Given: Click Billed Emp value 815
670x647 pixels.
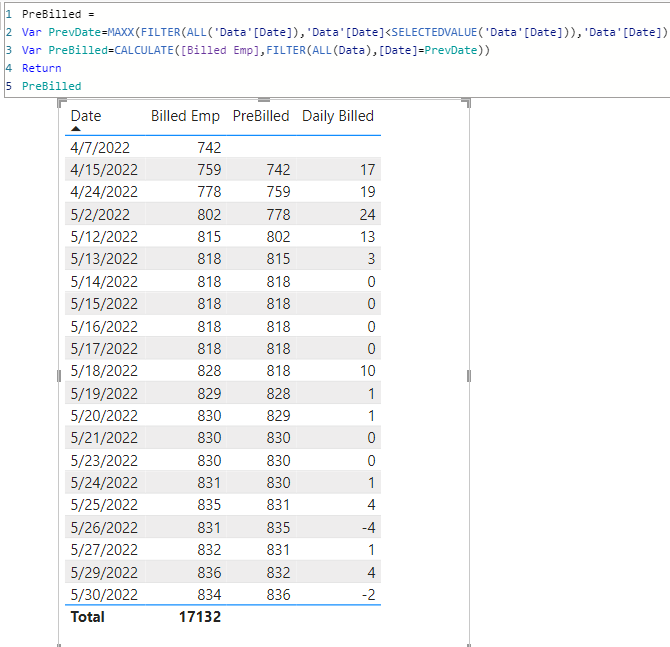Looking at the screenshot, I should [209, 237].
